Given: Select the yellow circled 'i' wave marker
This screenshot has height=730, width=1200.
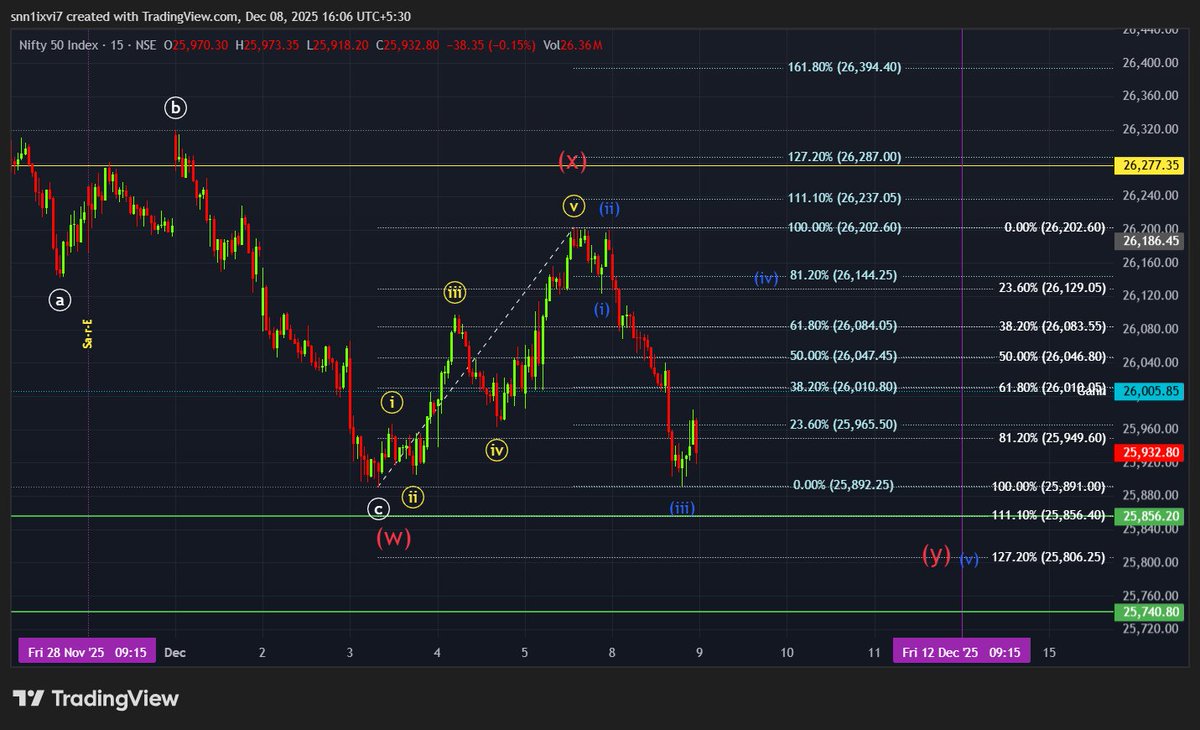Looking at the screenshot, I should click(x=392, y=403).
